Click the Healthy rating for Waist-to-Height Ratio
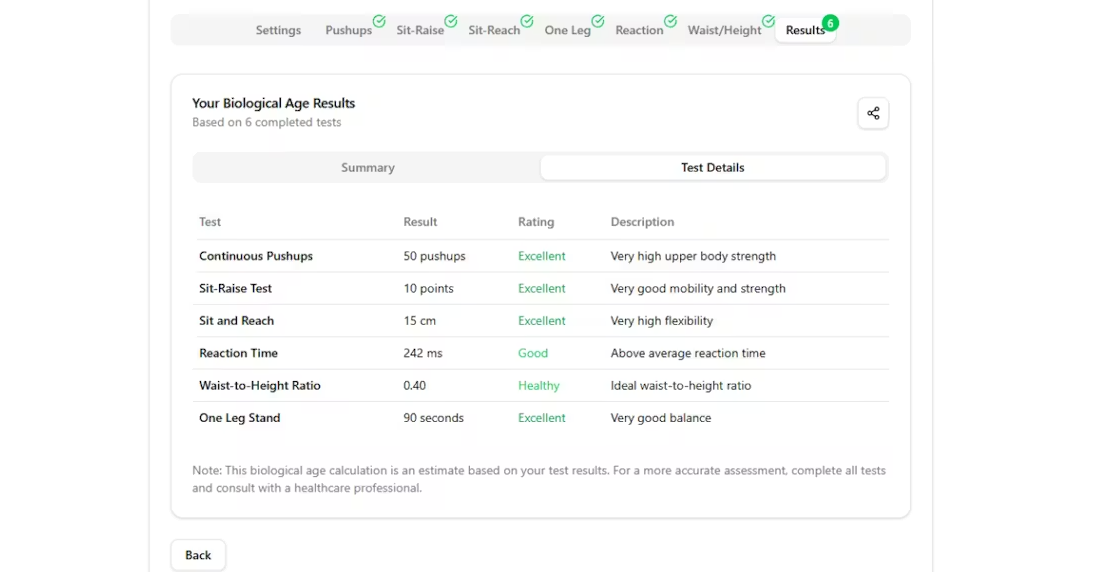This screenshot has height=572, width=1096. coord(538,385)
